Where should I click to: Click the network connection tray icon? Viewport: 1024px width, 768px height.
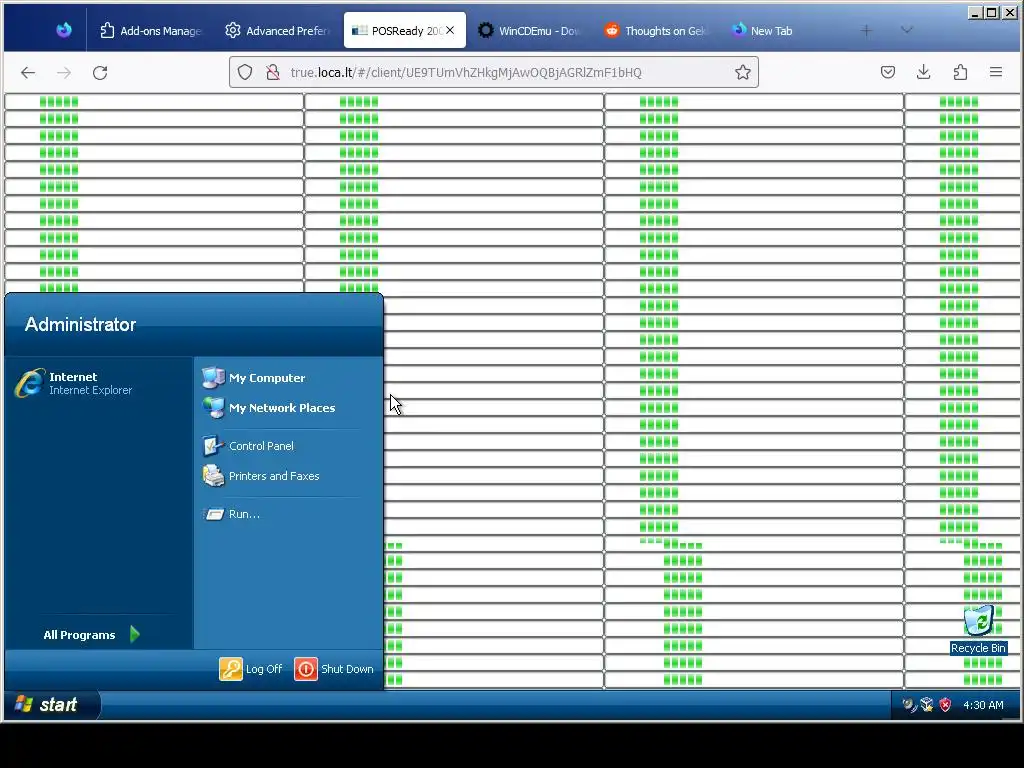pyautogui.click(x=927, y=705)
